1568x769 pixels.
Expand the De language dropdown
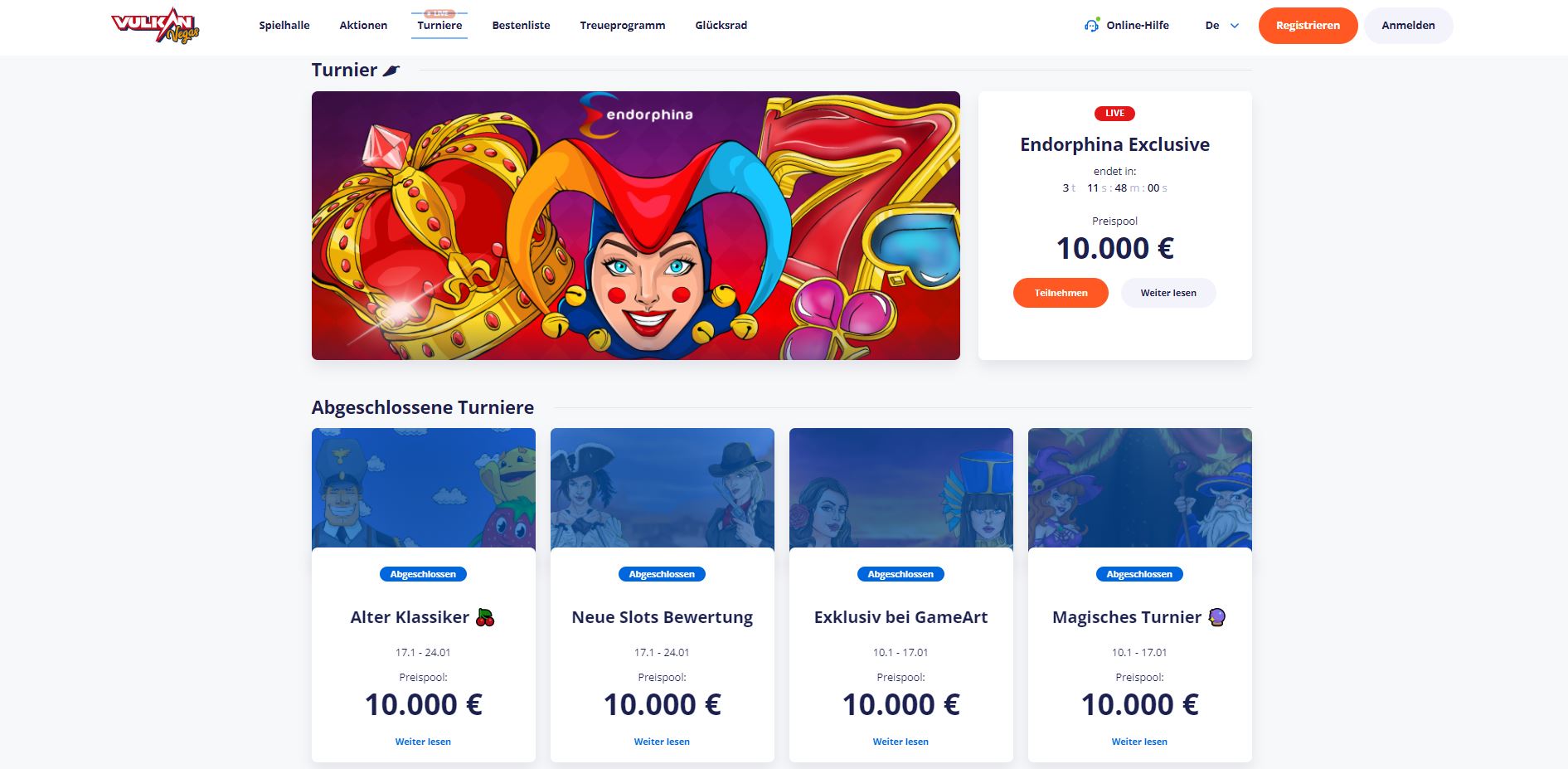click(x=1221, y=26)
